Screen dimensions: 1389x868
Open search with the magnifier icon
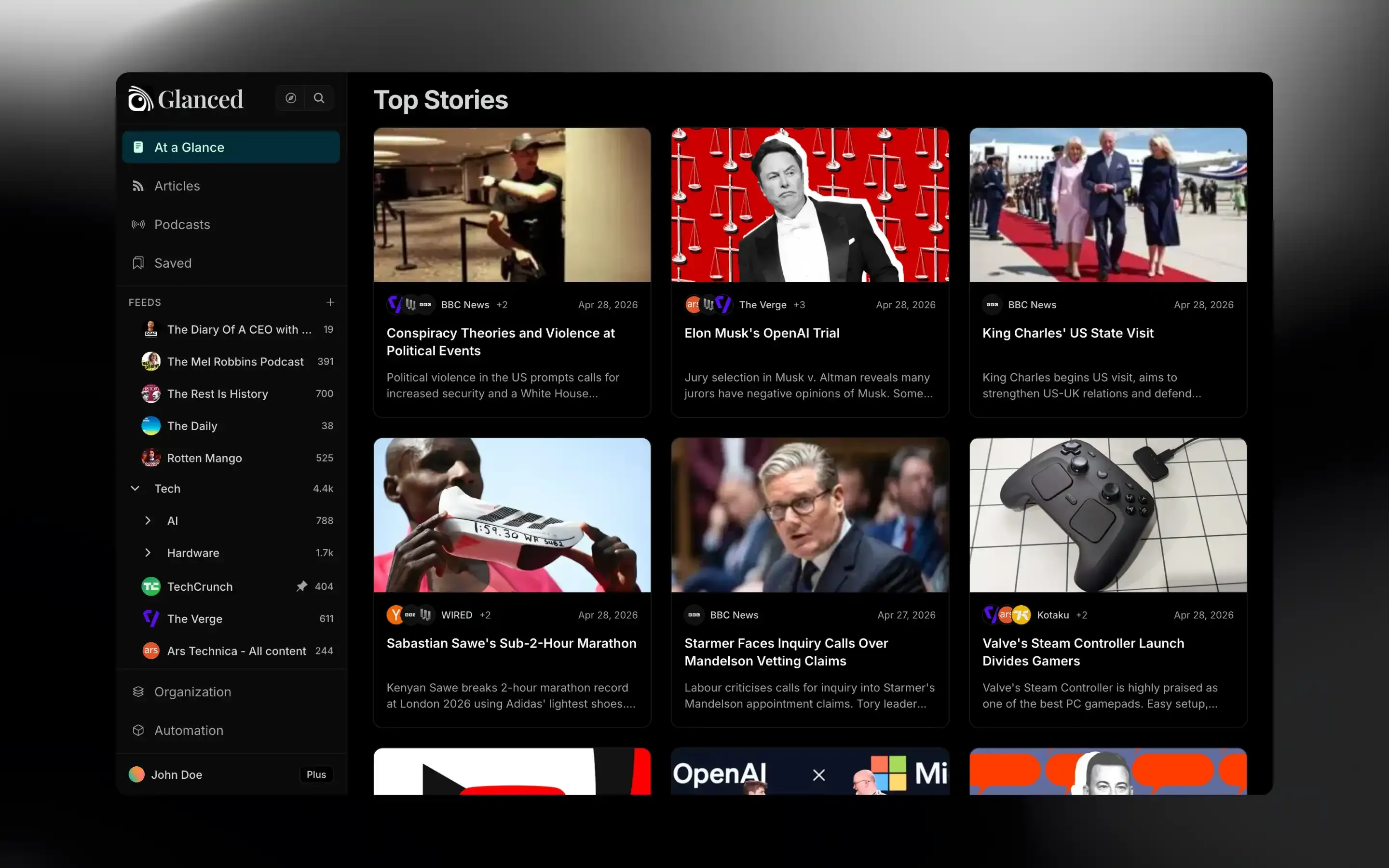pyautogui.click(x=319, y=98)
